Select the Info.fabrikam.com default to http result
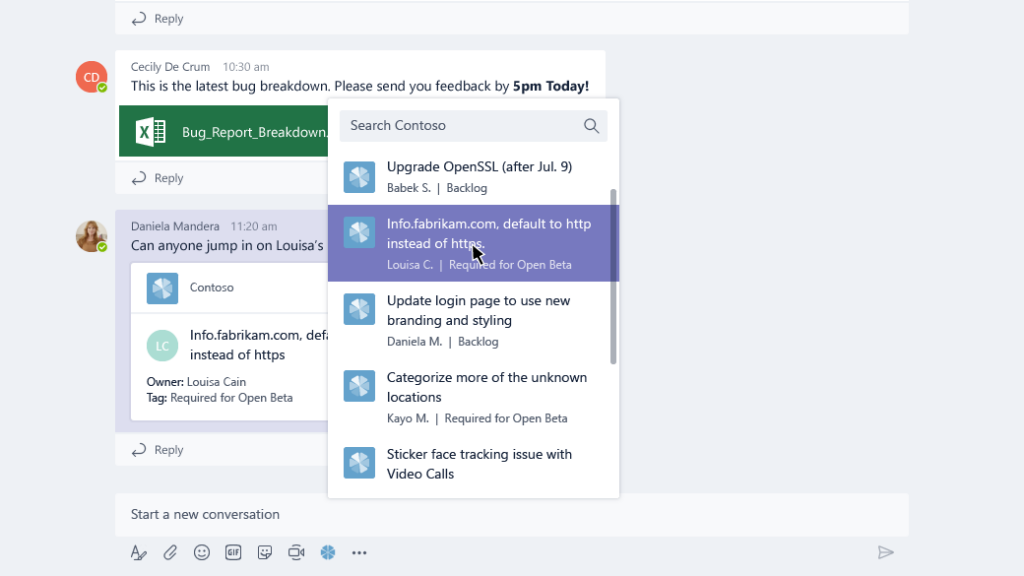Screen dimensions: 1024x576 [473, 244]
